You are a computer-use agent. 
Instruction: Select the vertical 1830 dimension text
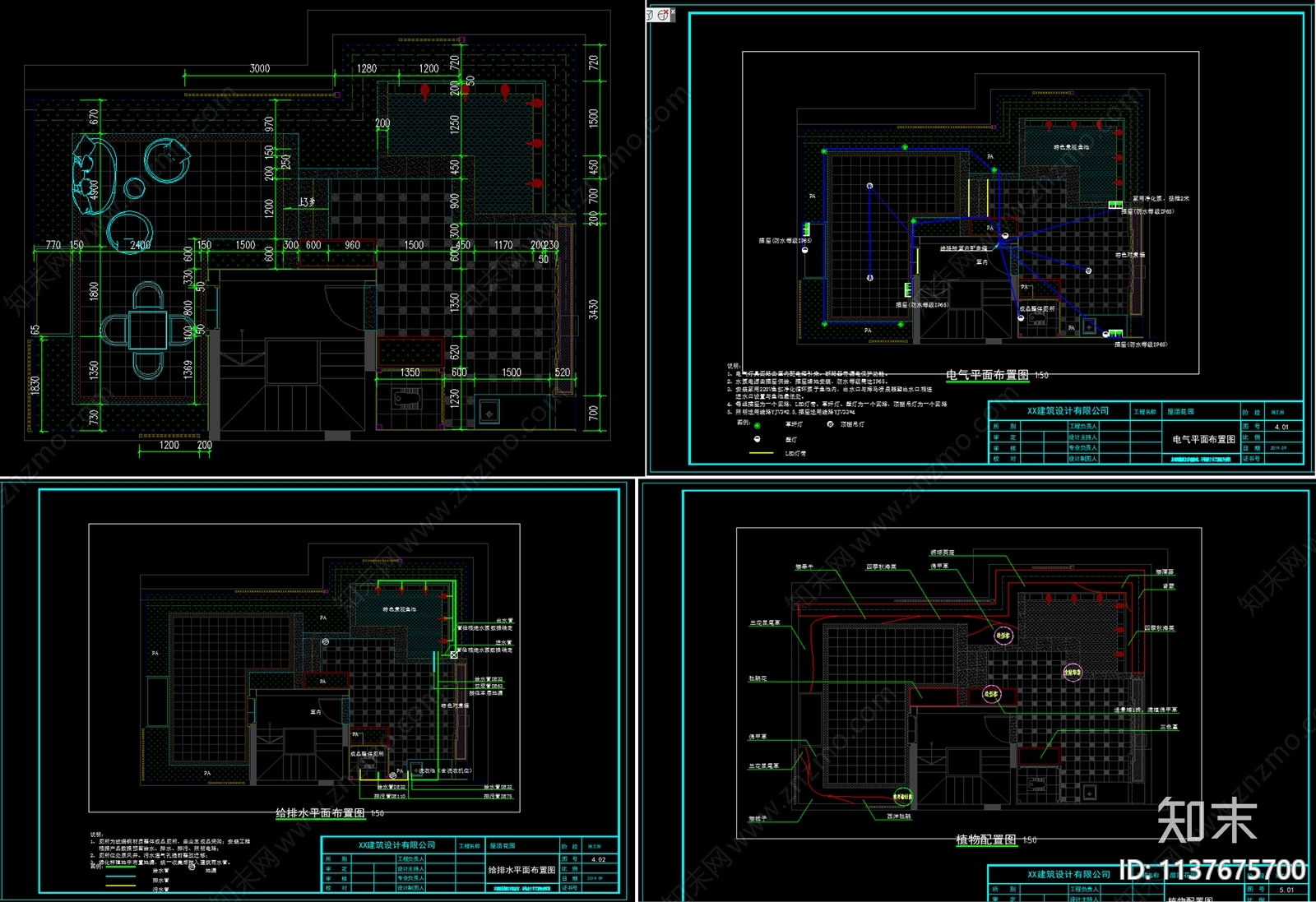[x=35, y=387]
